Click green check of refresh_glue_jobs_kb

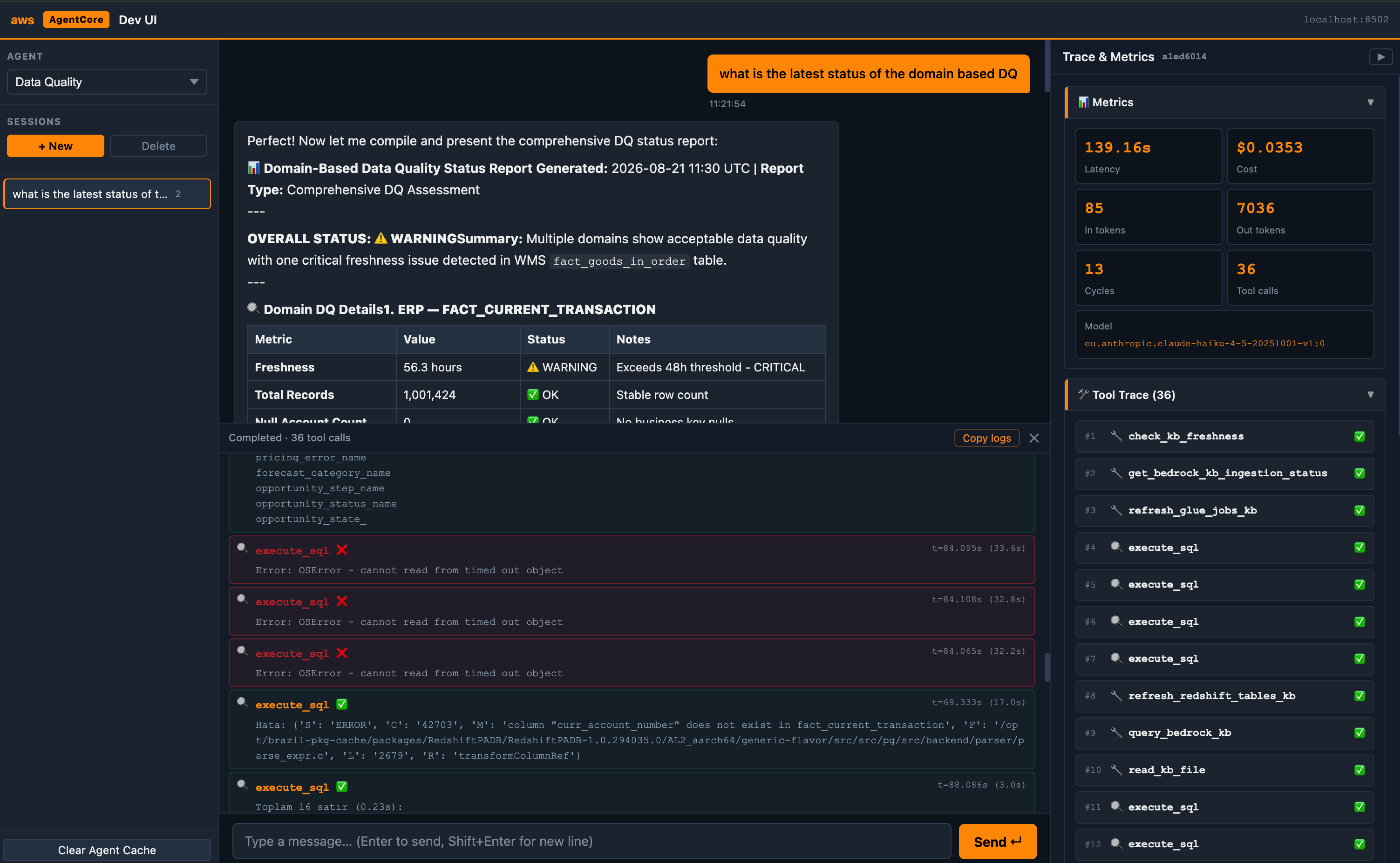tap(1359, 510)
